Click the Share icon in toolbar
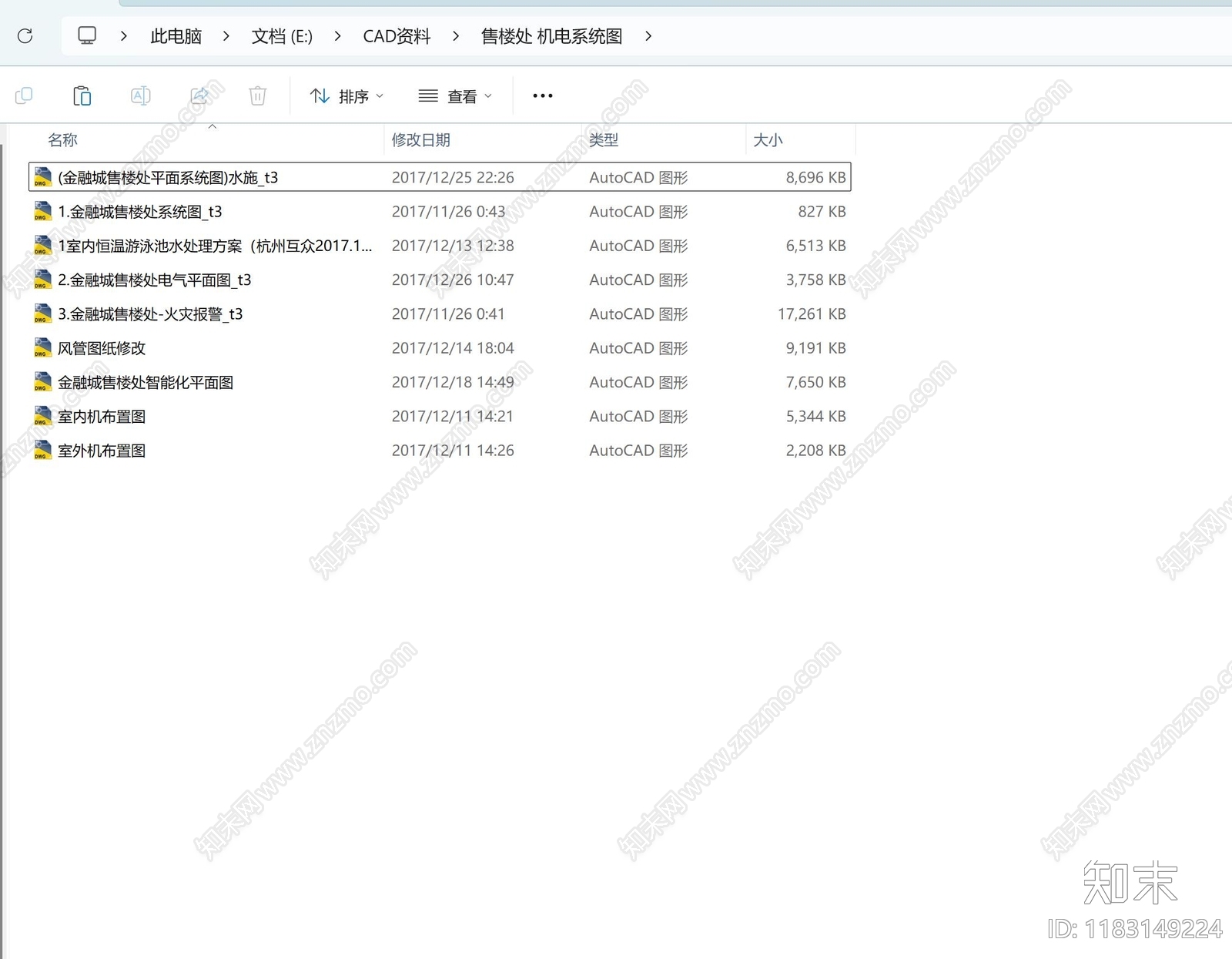The image size is (1232, 959). point(199,96)
